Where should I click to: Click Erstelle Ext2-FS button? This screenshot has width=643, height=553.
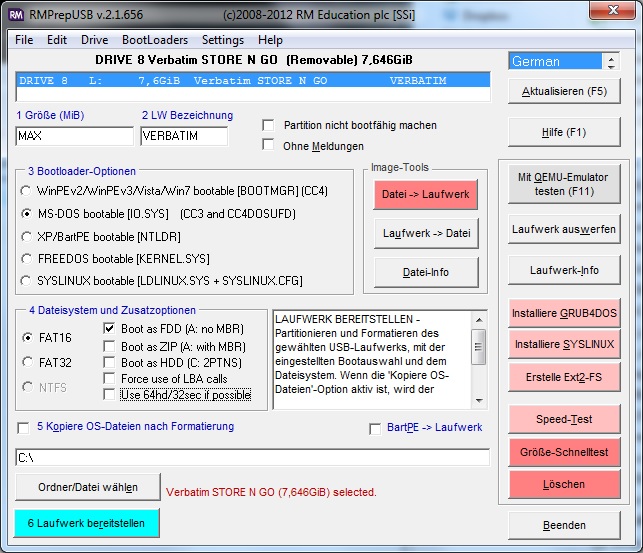tap(564, 377)
